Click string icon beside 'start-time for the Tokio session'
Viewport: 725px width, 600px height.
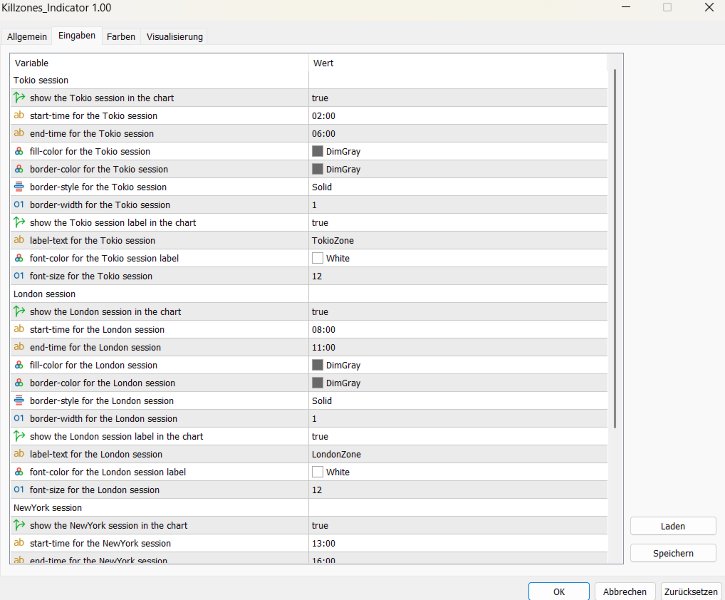tap(19, 115)
